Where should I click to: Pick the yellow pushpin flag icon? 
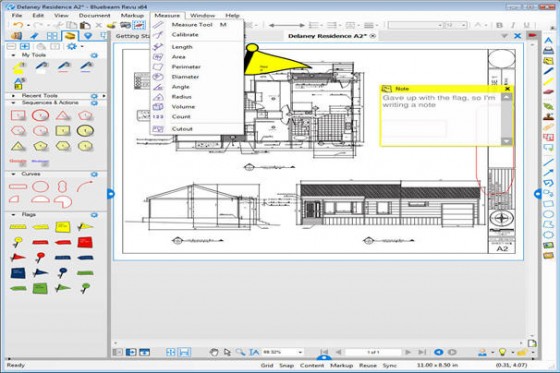pyautogui.click(x=17, y=242)
